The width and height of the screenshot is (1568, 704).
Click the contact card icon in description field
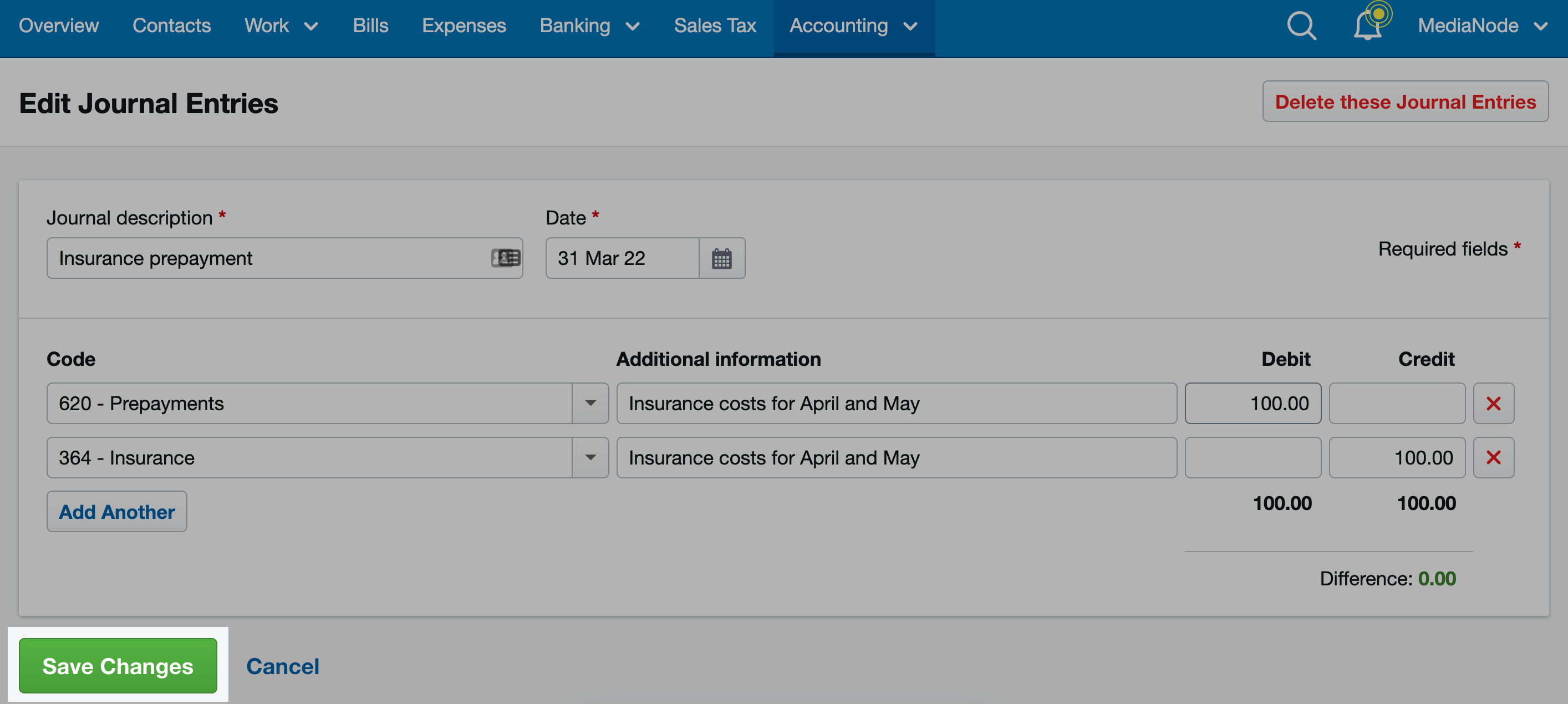(x=505, y=258)
